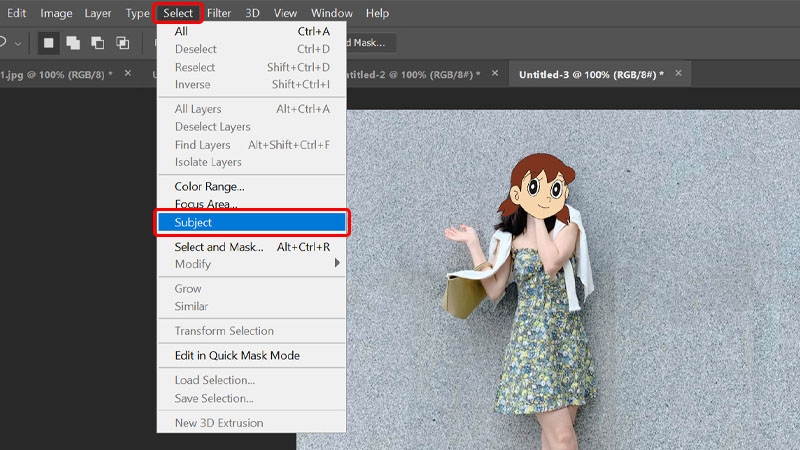Close the 1.jpg document tab

[x=128, y=73]
